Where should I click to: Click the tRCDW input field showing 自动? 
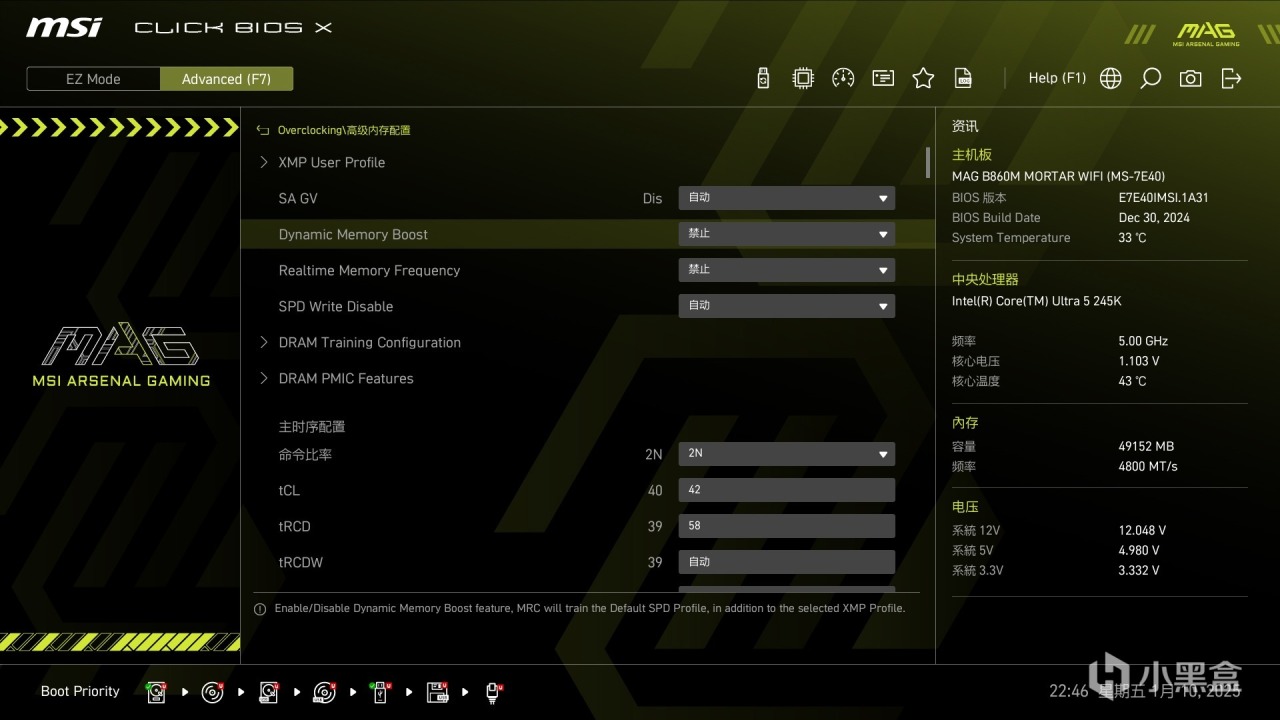click(787, 562)
